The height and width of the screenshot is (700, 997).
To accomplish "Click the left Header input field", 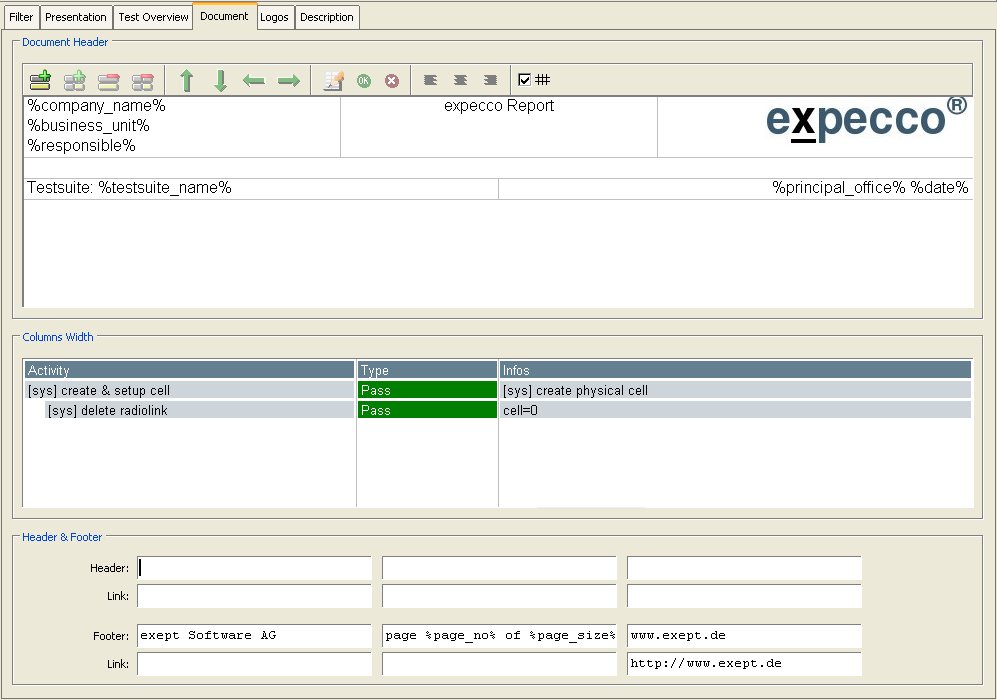I will (x=254, y=568).
